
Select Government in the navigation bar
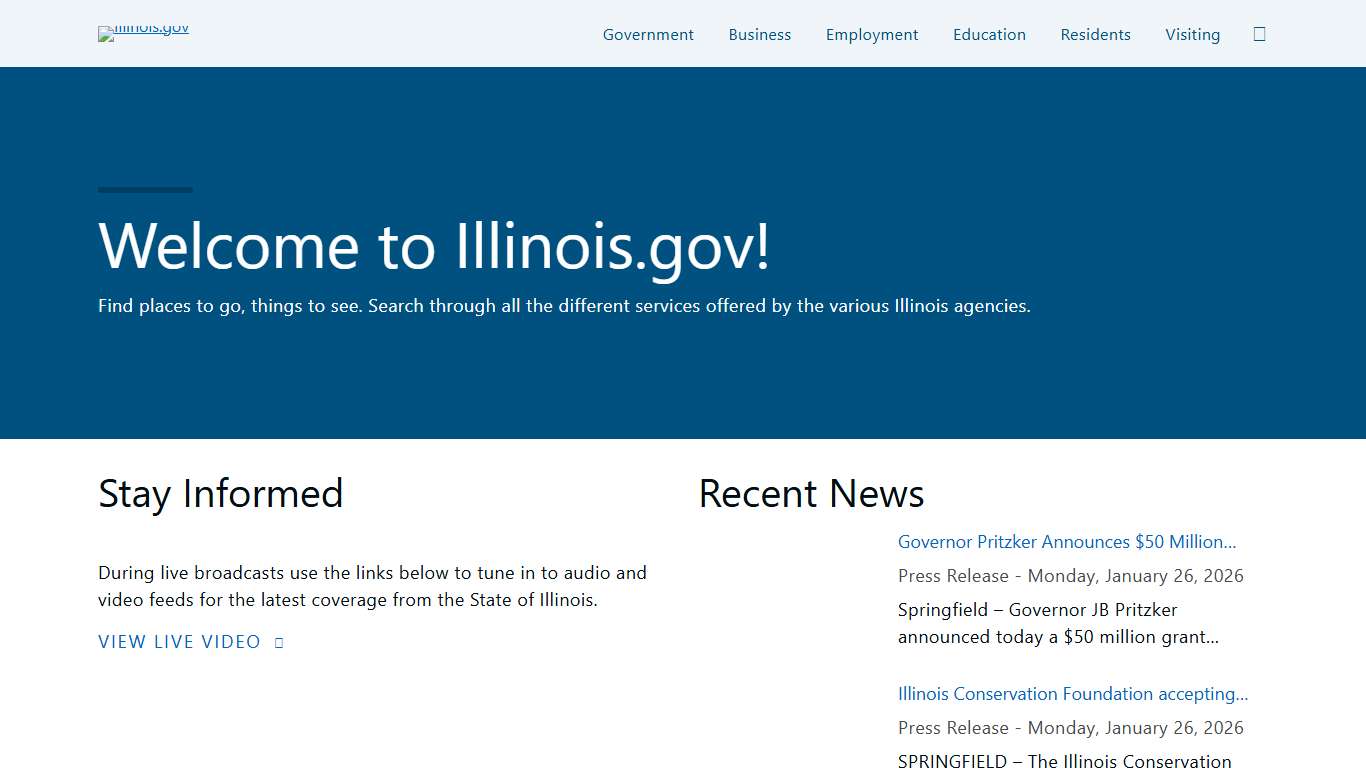(x=648, y=34)
